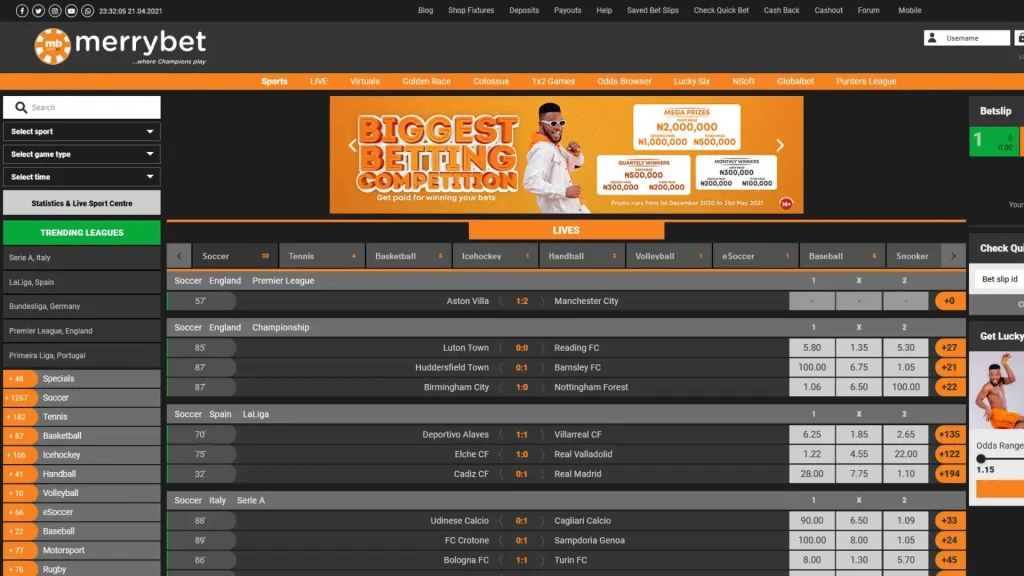Open Serie A, Italy league
The width and height of the screenshot is (1024, 576).
(82, 257)
